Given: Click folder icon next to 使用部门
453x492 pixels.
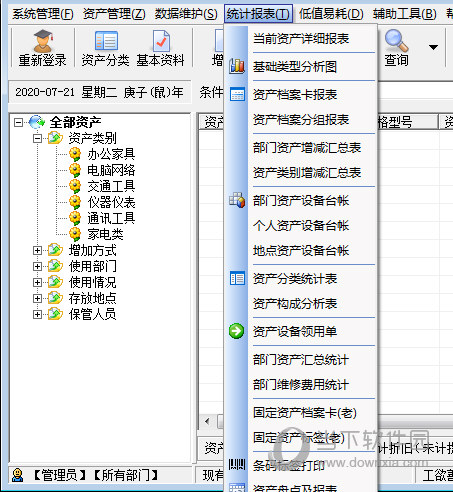Looking at the screenshot, I should (x=55, y=266).
